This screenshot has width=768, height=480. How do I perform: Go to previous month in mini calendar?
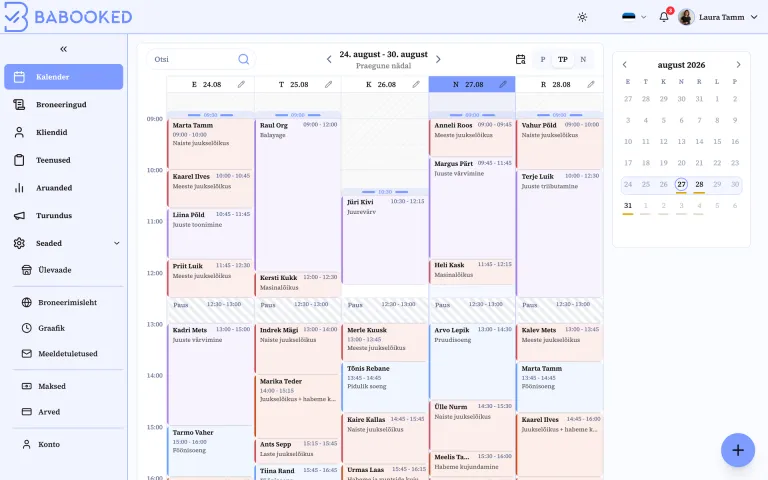(x=624, y=65)
